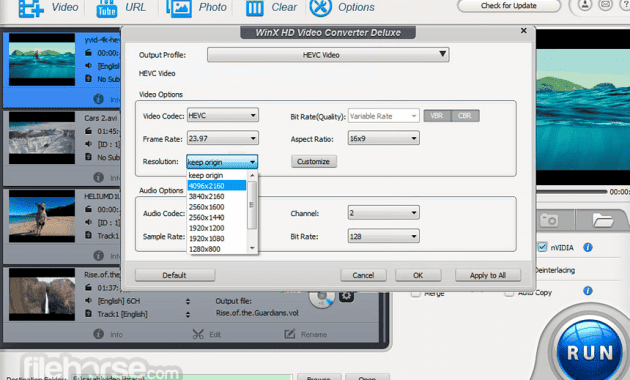Click the Apply to All button
The width and height of the screenshot is (630, 380).
pyautogui.click(x=488, y=275)
